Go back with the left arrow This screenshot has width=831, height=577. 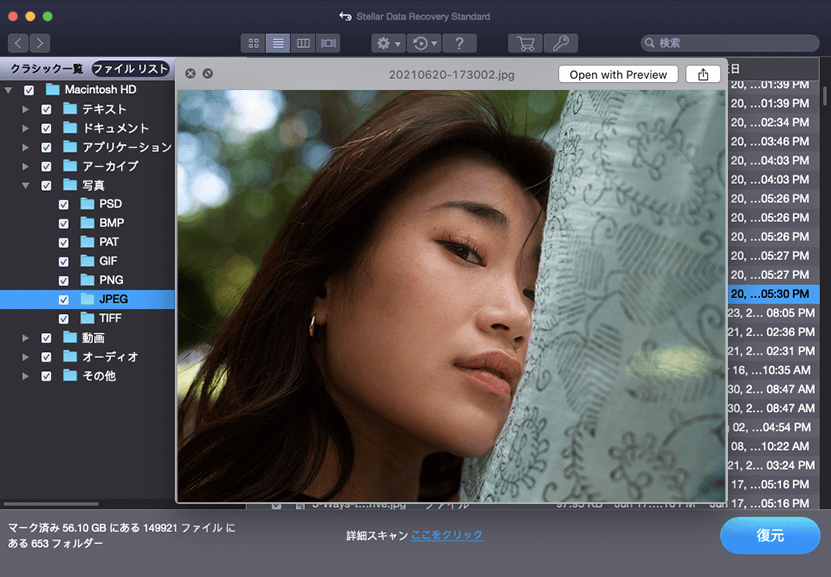tap(18, 43)
